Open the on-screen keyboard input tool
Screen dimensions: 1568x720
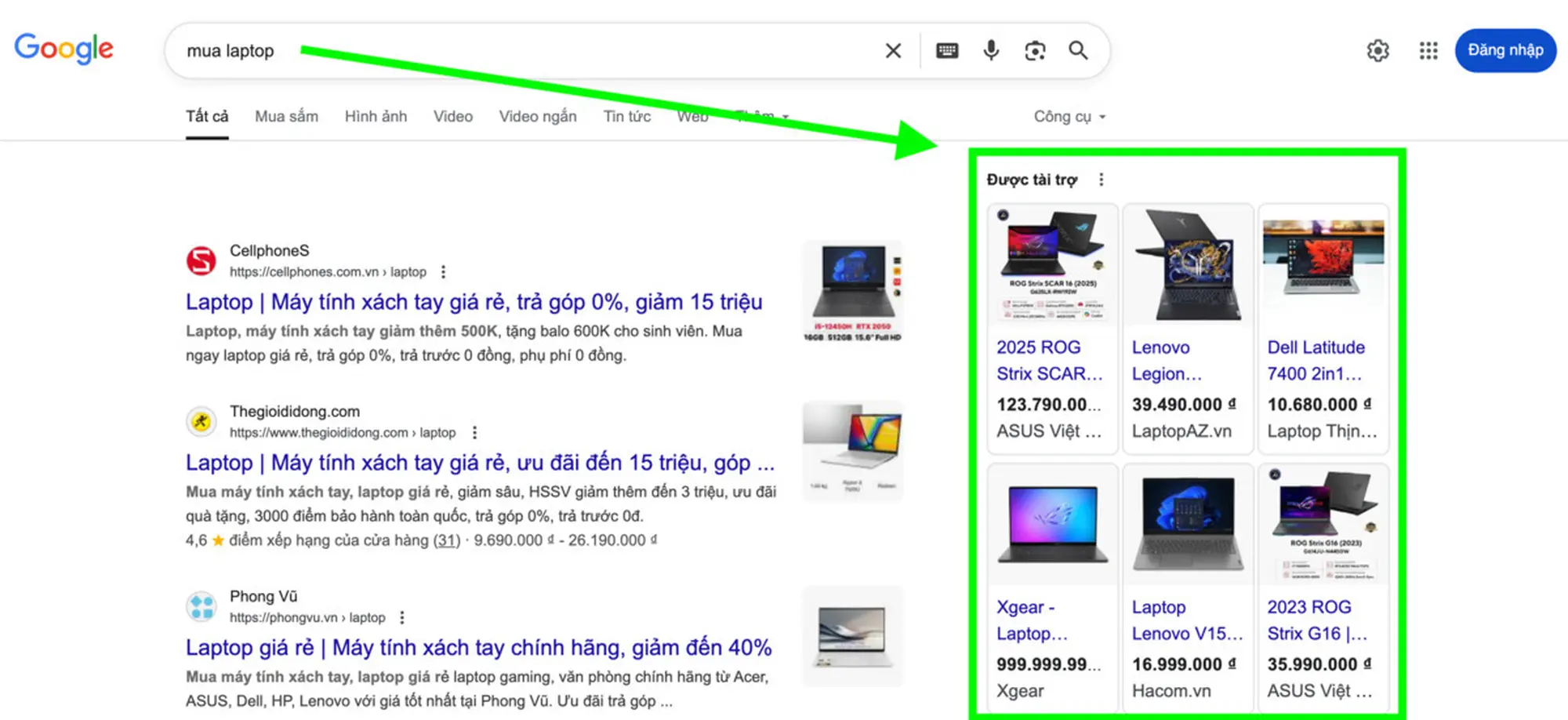[x=947, y=51]
